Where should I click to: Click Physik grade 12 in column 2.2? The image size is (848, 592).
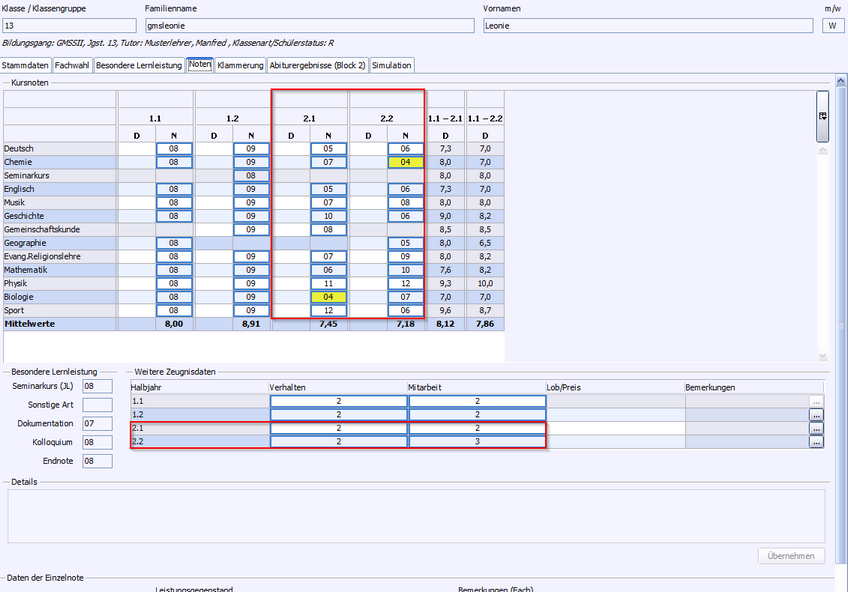[405, 284]
